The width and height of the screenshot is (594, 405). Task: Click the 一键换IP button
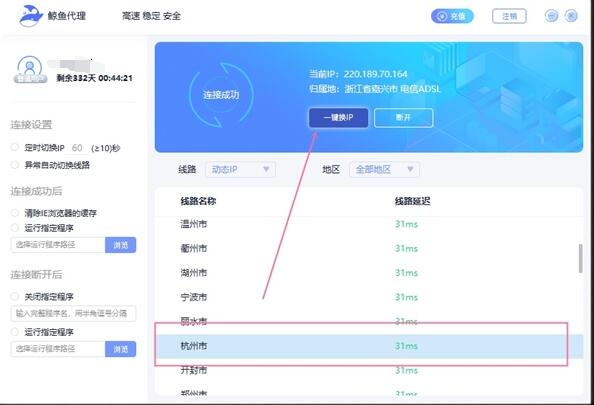coord(338,117)
